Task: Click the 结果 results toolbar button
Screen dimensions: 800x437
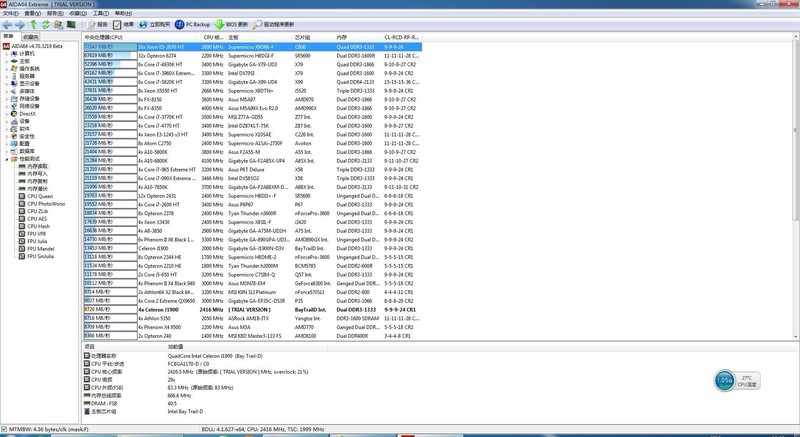Action: (123, 24)
